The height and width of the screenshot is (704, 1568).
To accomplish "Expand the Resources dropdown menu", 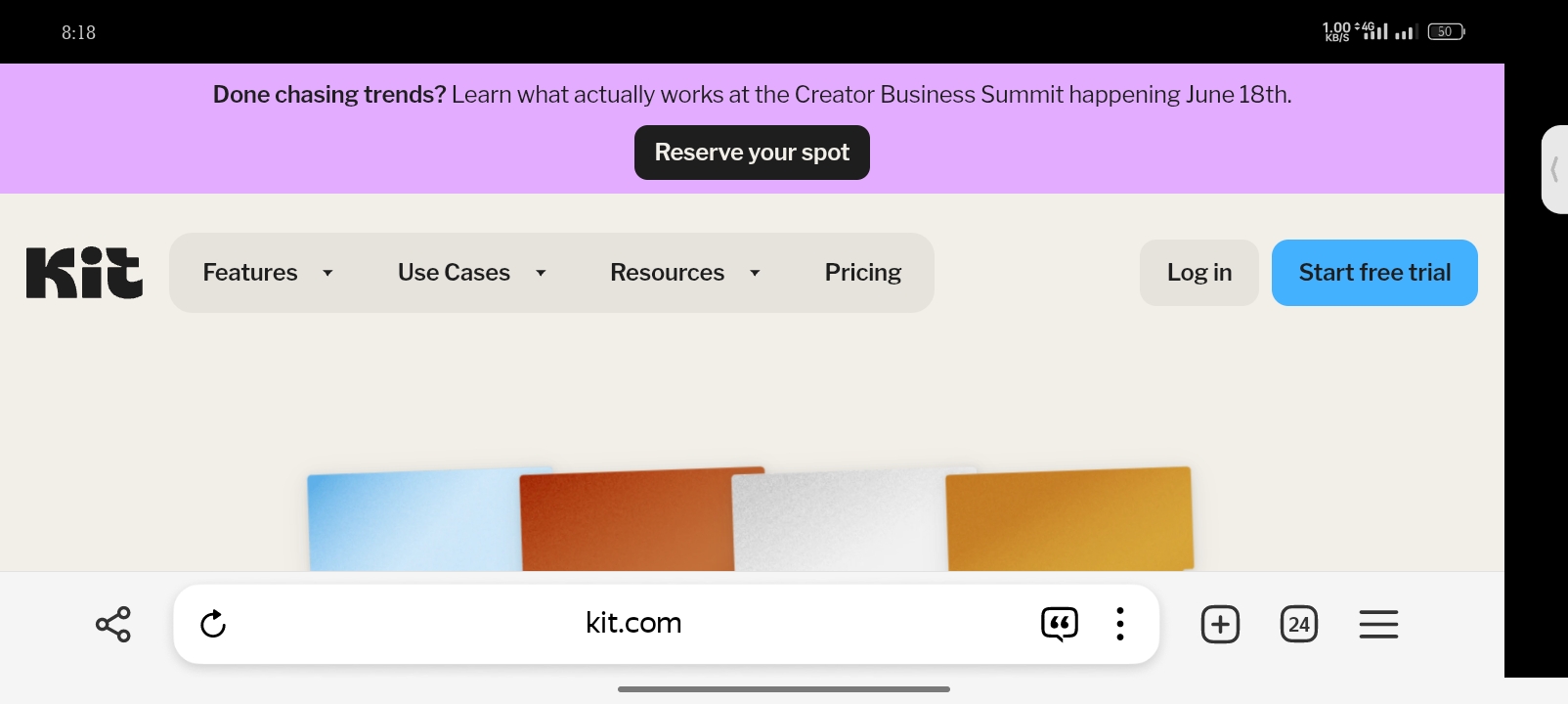I will [684, 273].
